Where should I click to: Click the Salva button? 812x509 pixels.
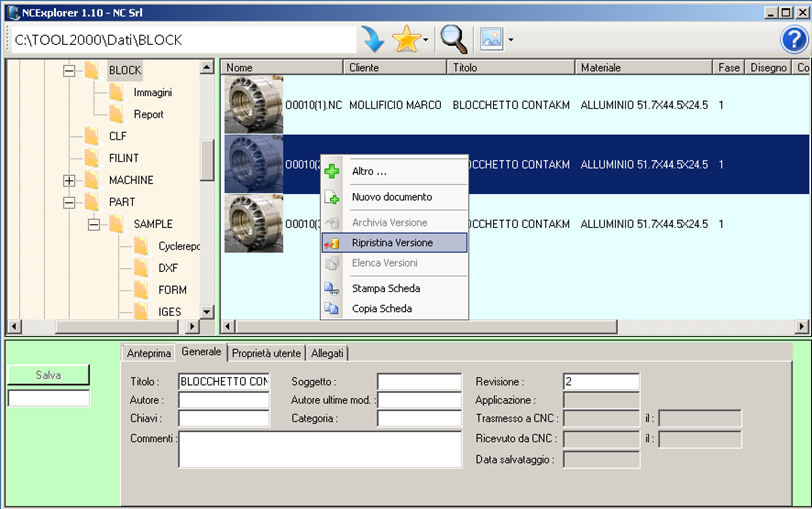(x=49, y=375)
